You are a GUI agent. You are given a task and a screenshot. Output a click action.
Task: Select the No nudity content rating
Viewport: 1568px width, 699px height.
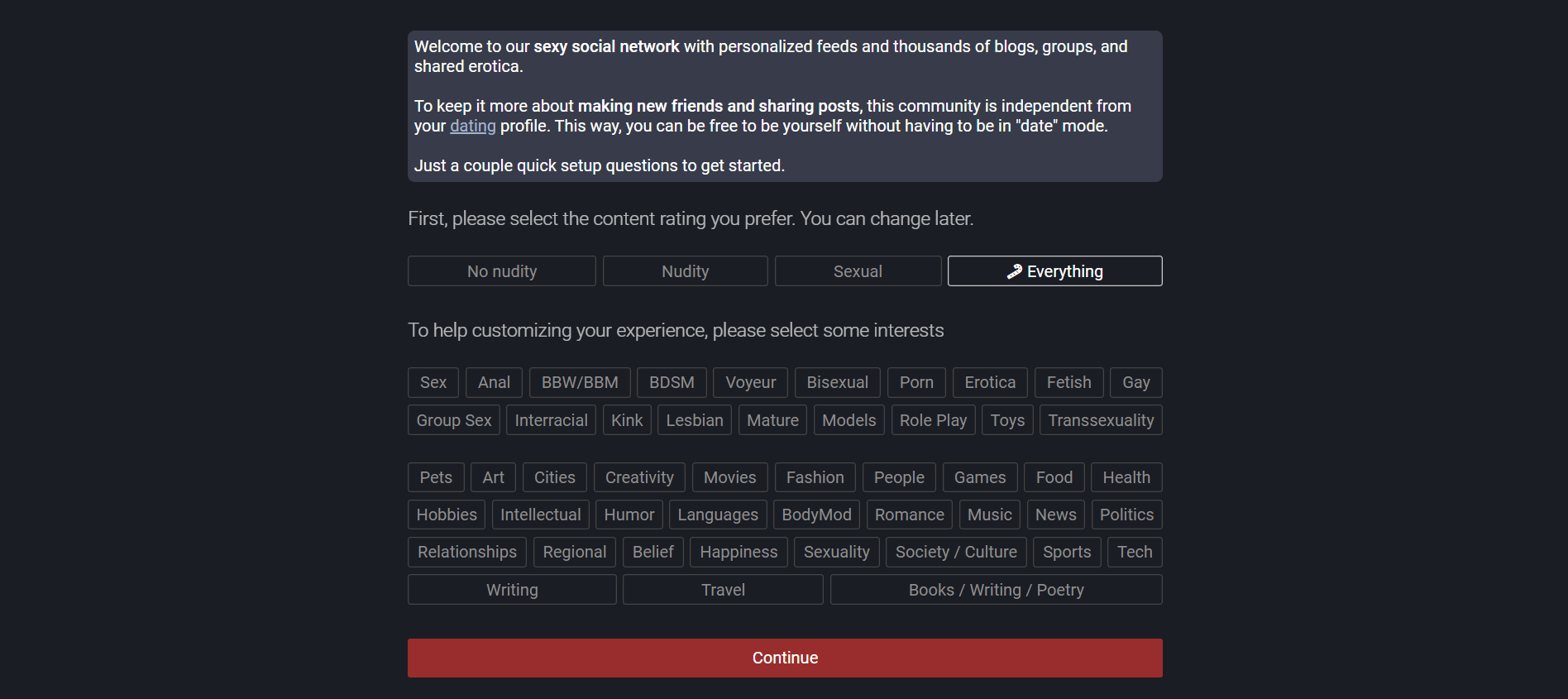click(501, 271)
